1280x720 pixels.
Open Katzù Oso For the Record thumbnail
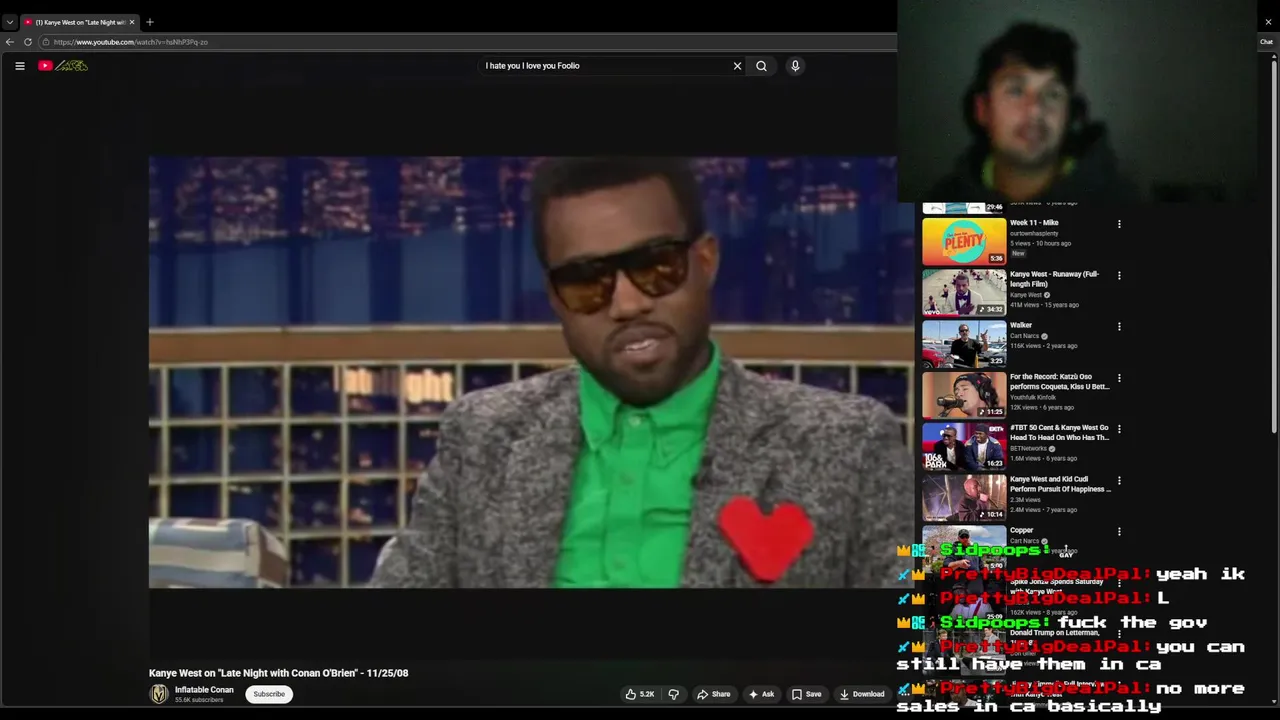964,395
